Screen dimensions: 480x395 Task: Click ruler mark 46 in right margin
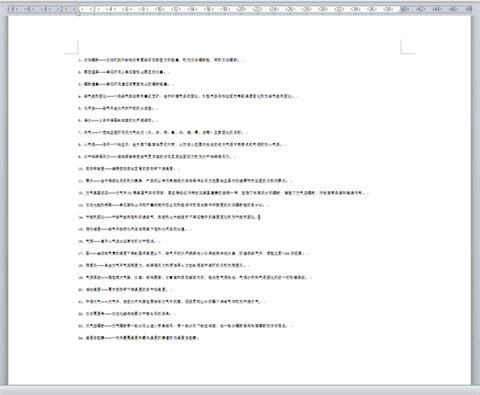(x=453, y=9)
